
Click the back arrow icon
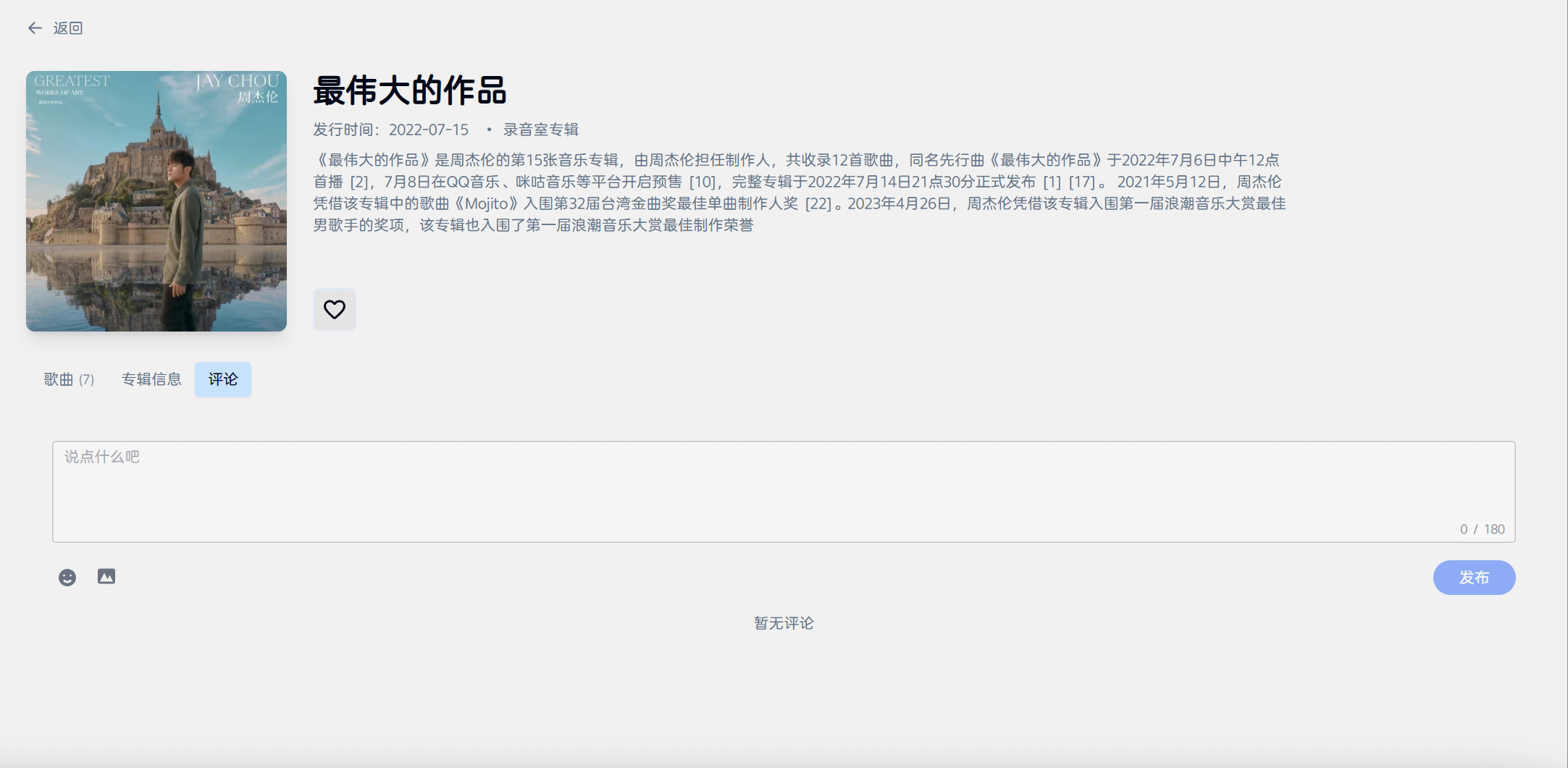tap(35, 28)
